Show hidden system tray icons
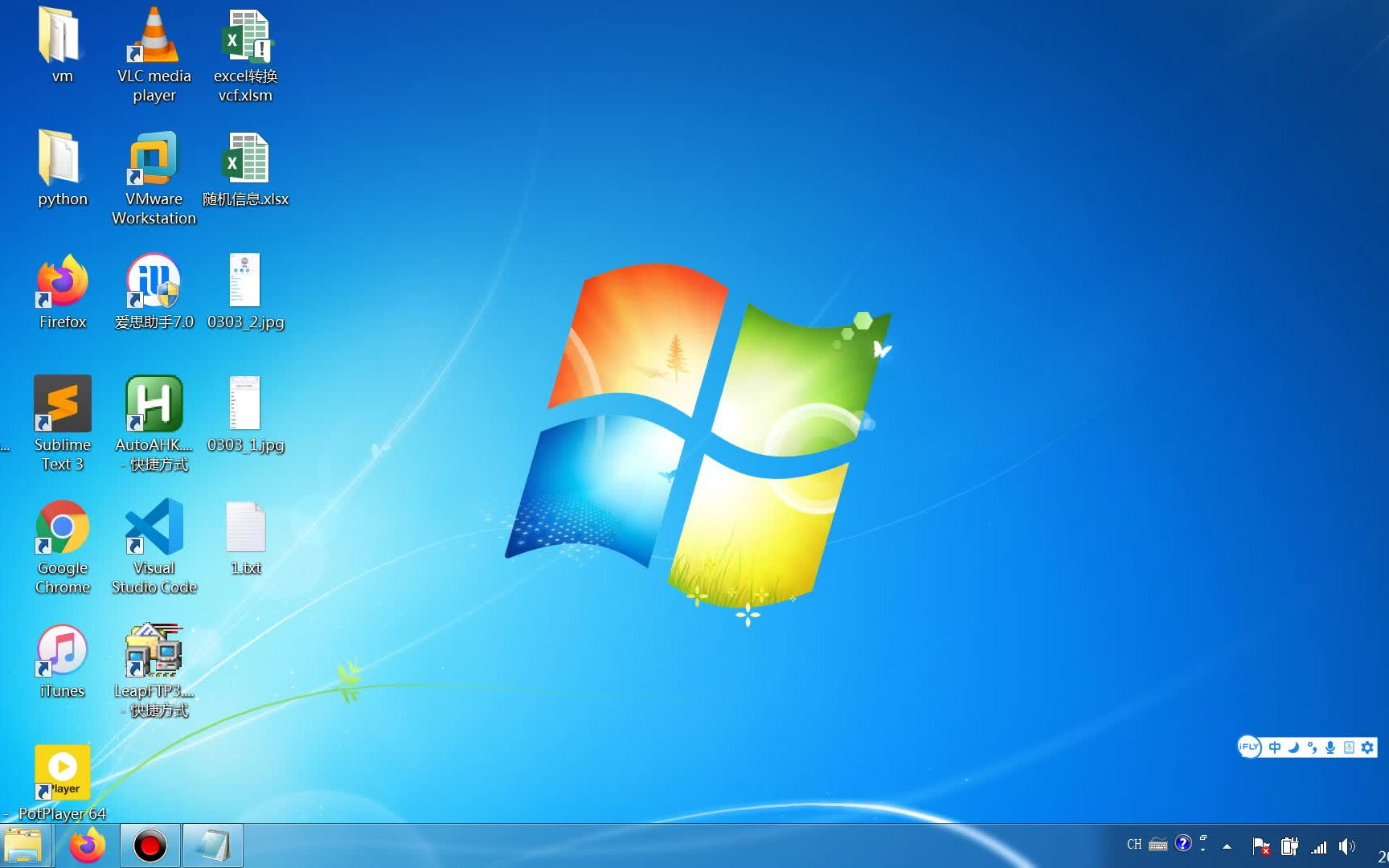This screenshot has height=868, width=1389. point(1227,846)
